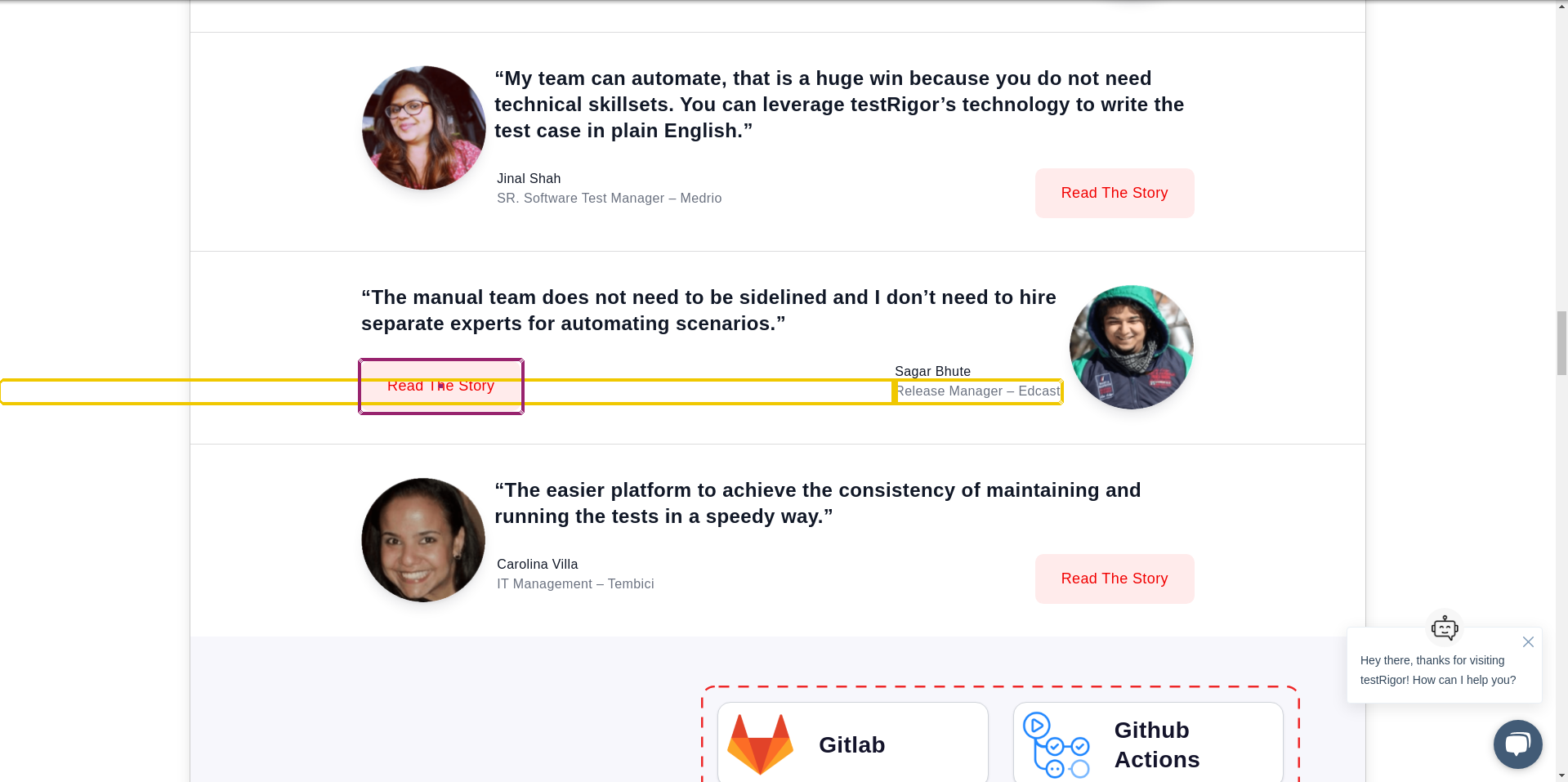Click the chatbot robot avatar icon
1568x782 pixels.
(x=1444, y=628)
